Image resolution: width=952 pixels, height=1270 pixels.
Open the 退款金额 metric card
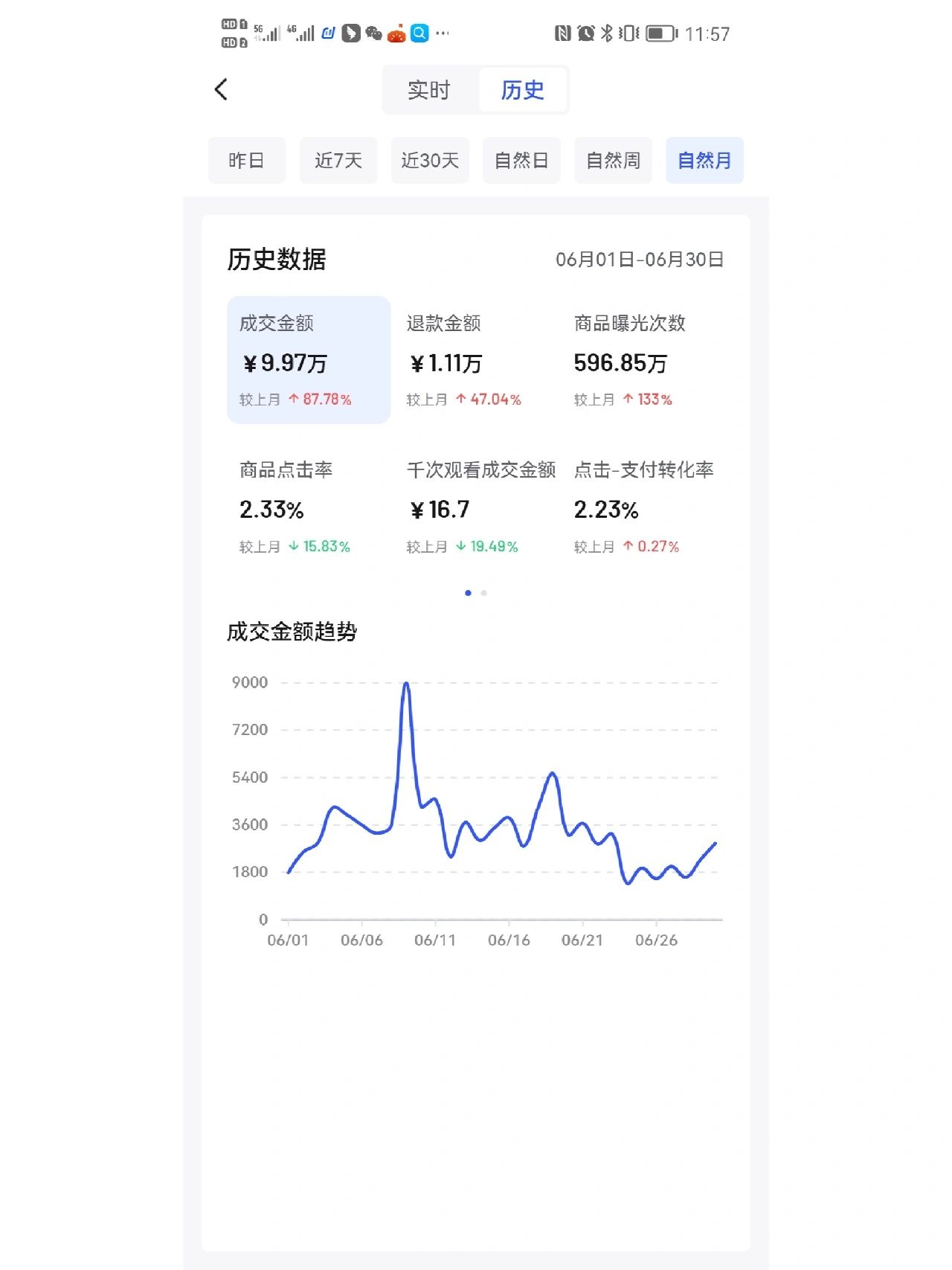[x=476, y=360]
